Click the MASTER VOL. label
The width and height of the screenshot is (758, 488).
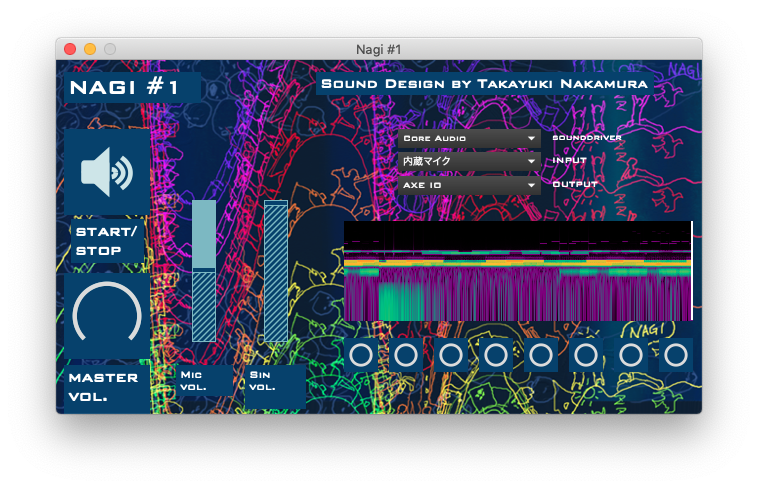pyautogui.click(x=107, y=387)
